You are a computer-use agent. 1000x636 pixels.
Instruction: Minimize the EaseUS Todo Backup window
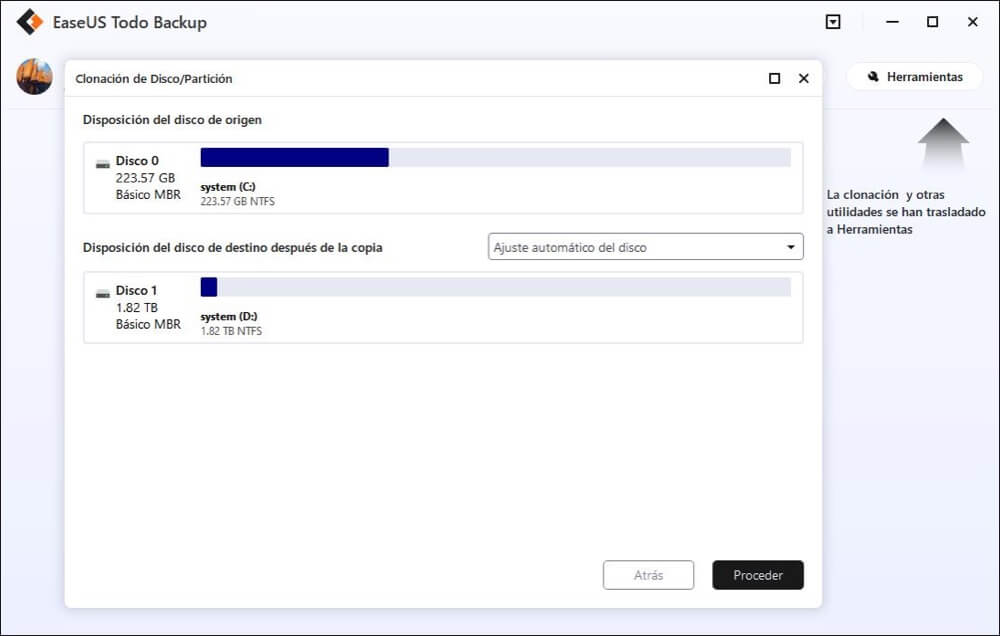coord(892,22)
